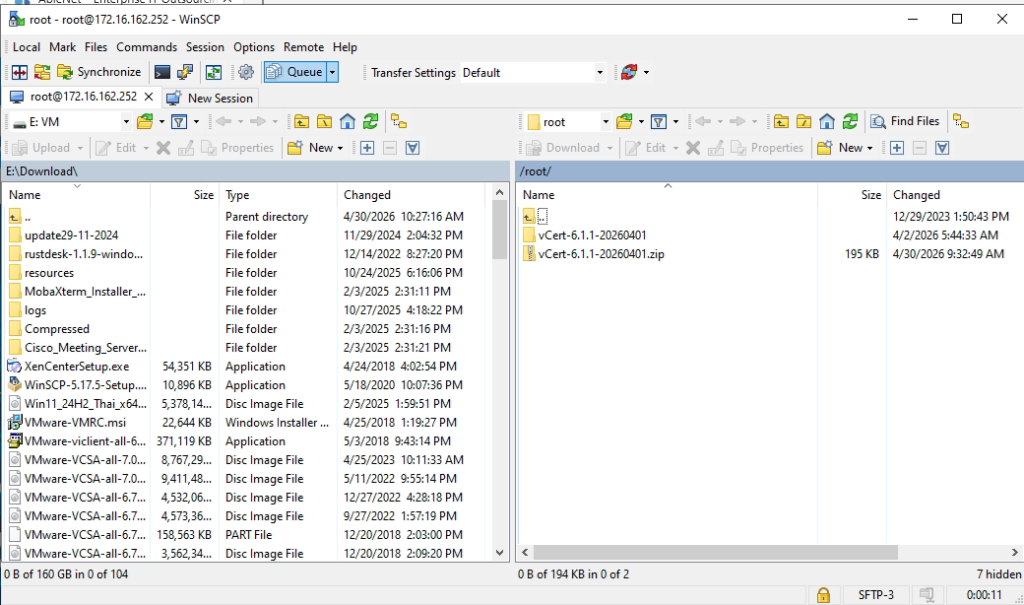Switch to the New Session tab
This screenshot has width=1024, height=605.
tap(210, 98)
